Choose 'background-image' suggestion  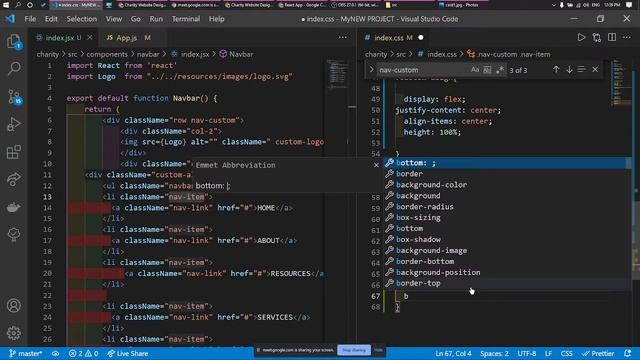[507, 251]
